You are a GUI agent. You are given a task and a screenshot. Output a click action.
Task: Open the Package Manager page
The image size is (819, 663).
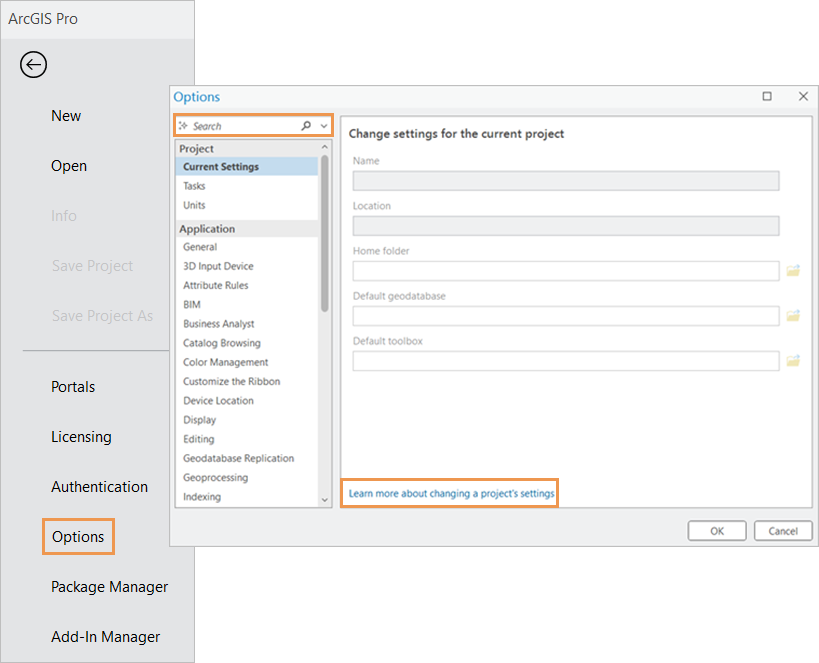click(x=110, y=587)
